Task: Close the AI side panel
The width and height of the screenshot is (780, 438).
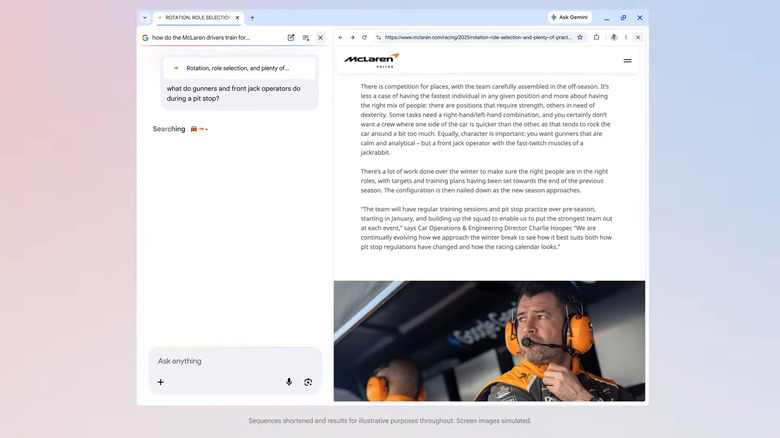Action: [x=320, y=38]
